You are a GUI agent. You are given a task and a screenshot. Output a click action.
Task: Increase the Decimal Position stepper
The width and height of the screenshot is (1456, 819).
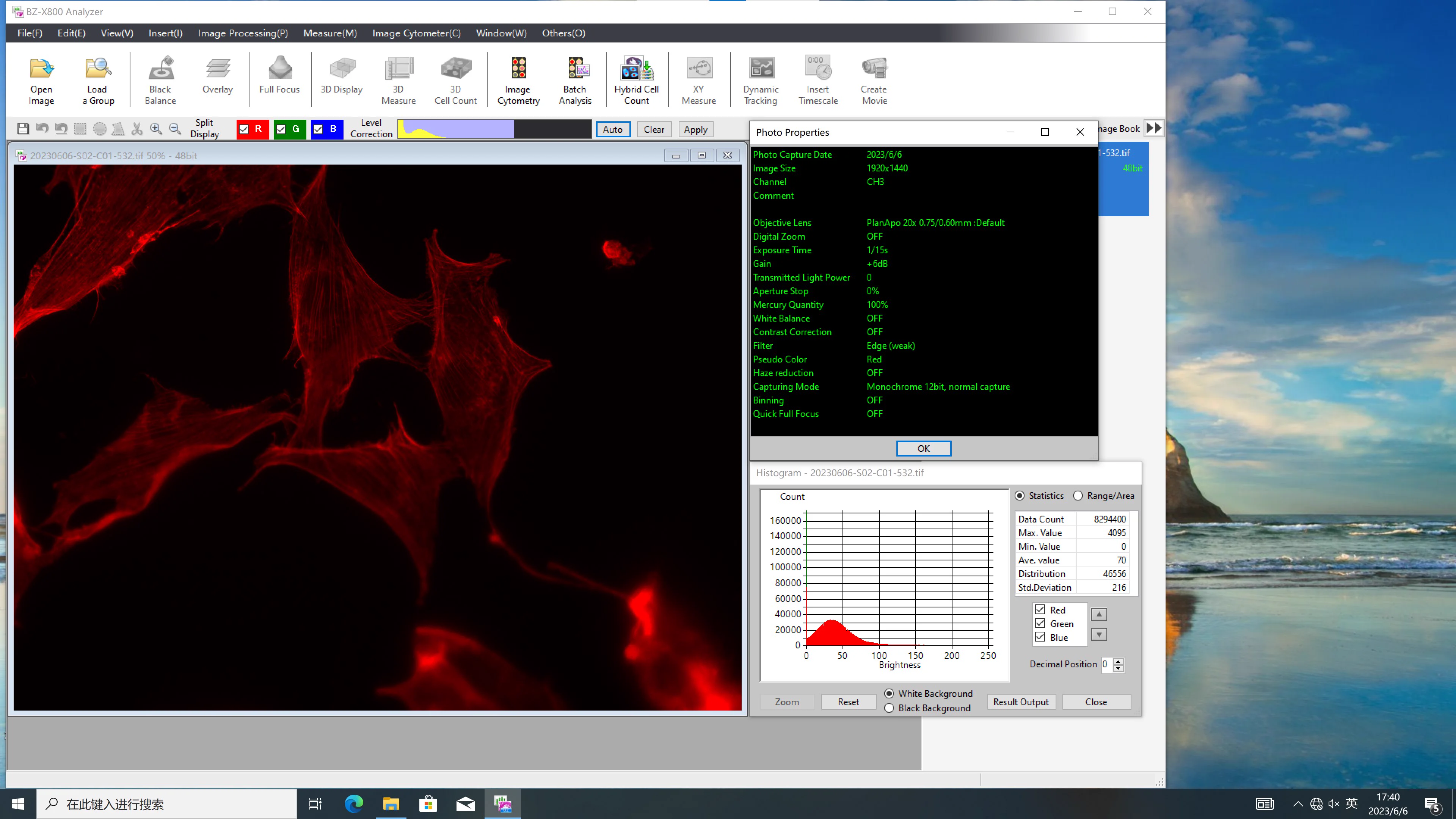(1118, 661)
